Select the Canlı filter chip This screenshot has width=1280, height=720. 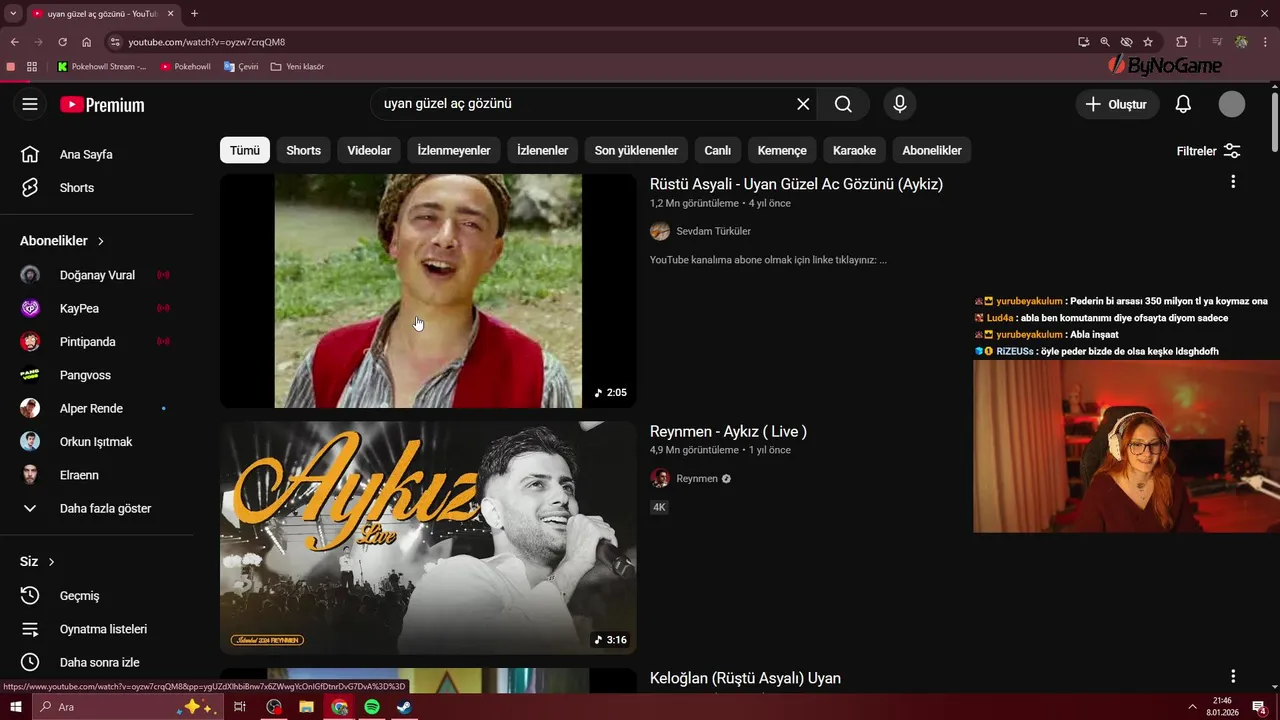point(717,150)
